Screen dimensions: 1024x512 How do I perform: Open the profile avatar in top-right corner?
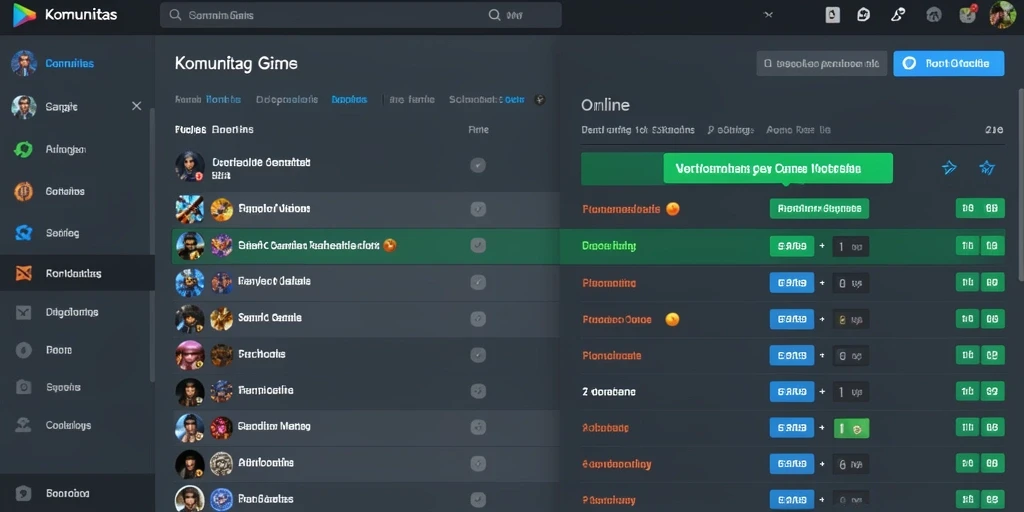tap(1002, 14)
